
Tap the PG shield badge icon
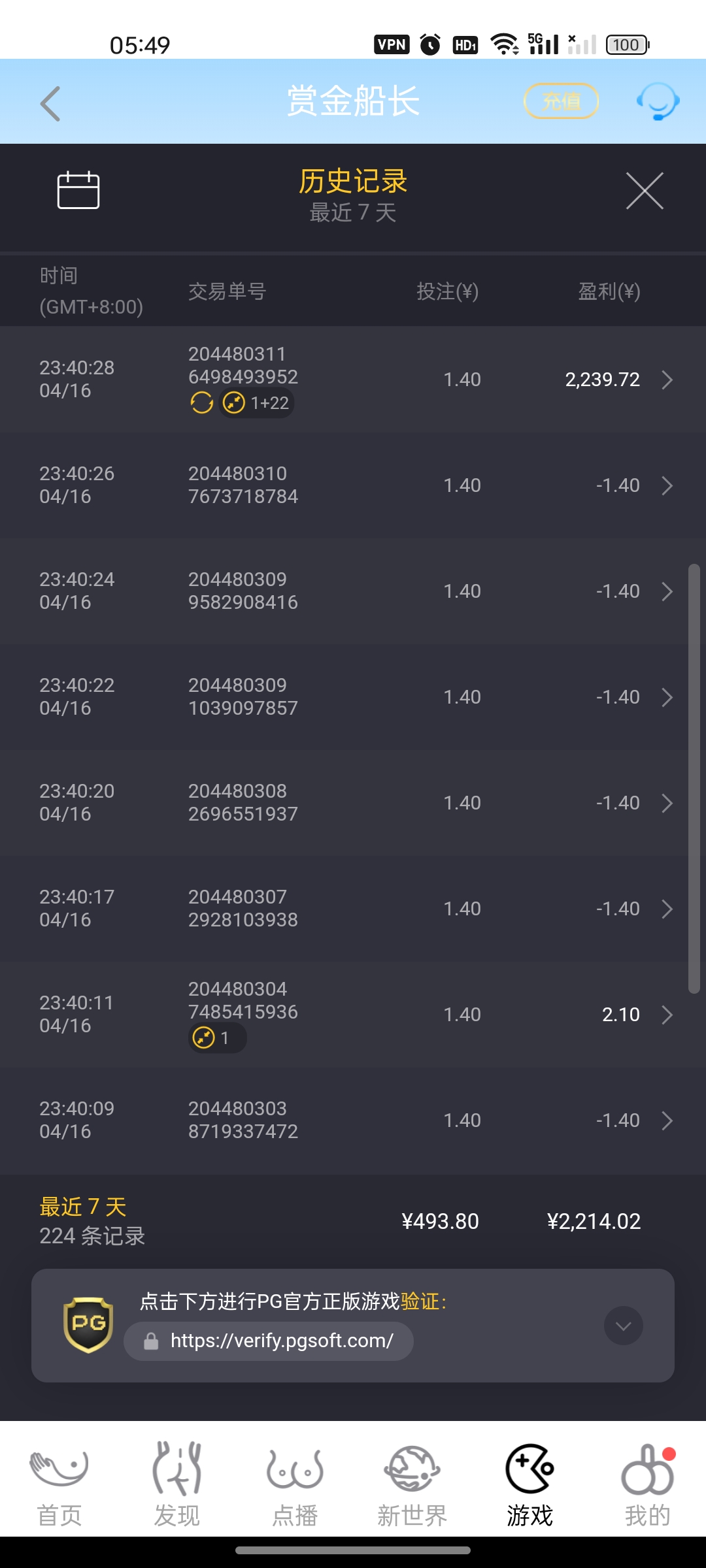pyautogui.click(x=88, y=1324)
